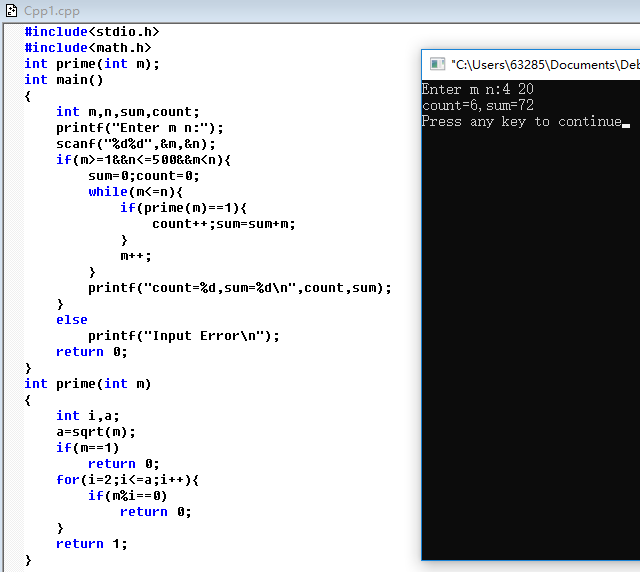
Task: Click the #include<stdio.h> line
Action: tap(92, 31)
